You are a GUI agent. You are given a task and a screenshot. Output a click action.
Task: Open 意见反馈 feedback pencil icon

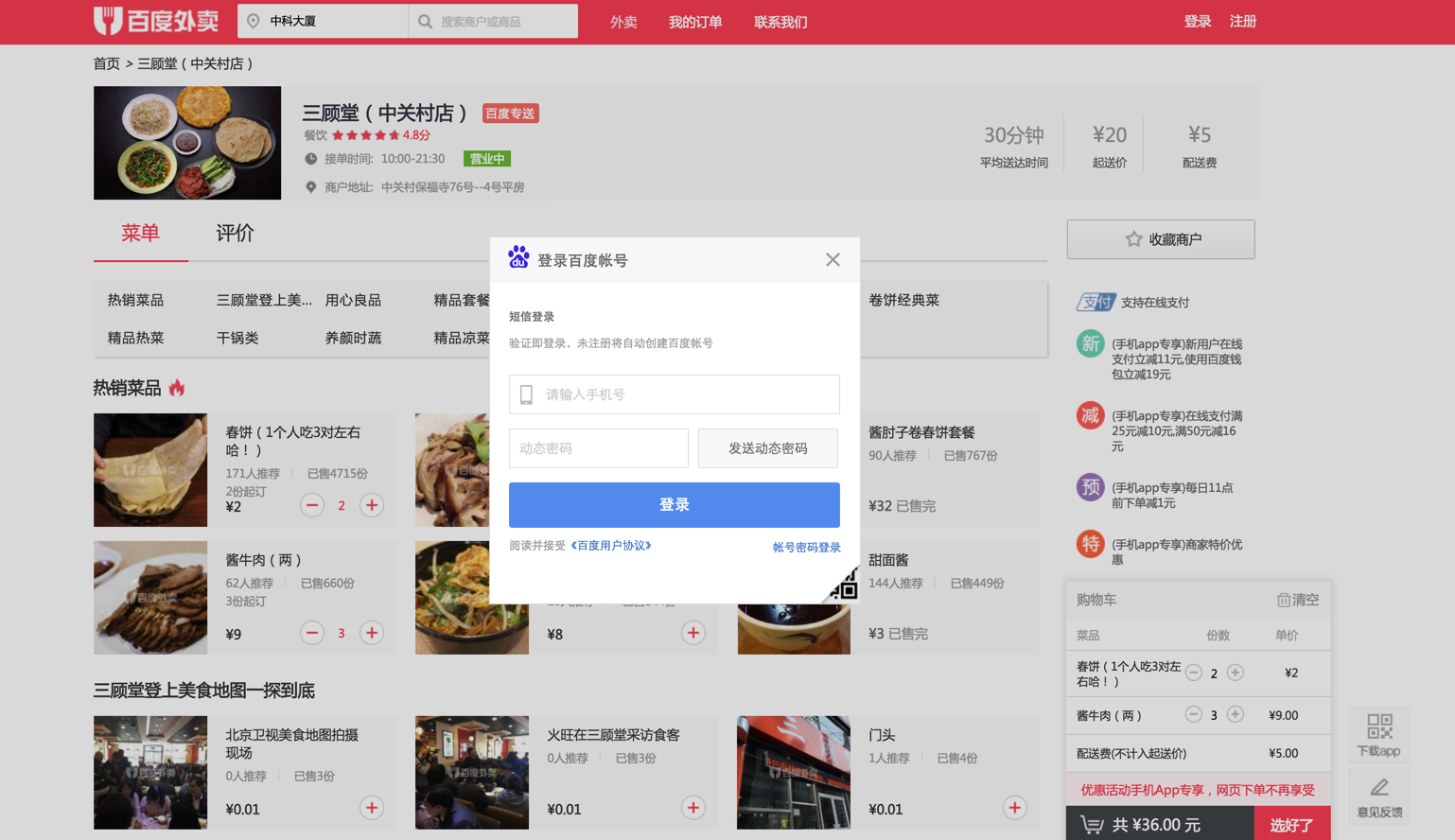click(x=1379, y=787)
